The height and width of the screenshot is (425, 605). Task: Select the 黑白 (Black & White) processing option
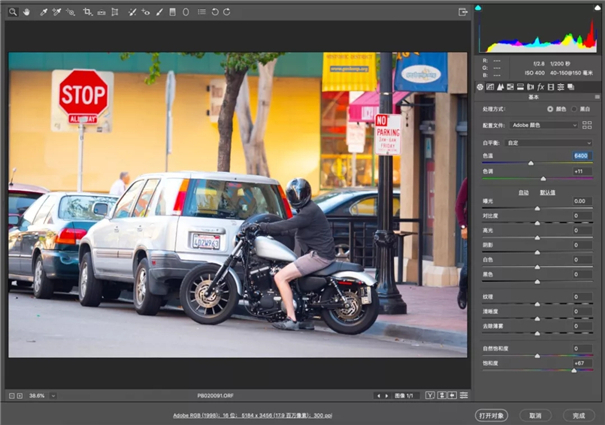575,108
